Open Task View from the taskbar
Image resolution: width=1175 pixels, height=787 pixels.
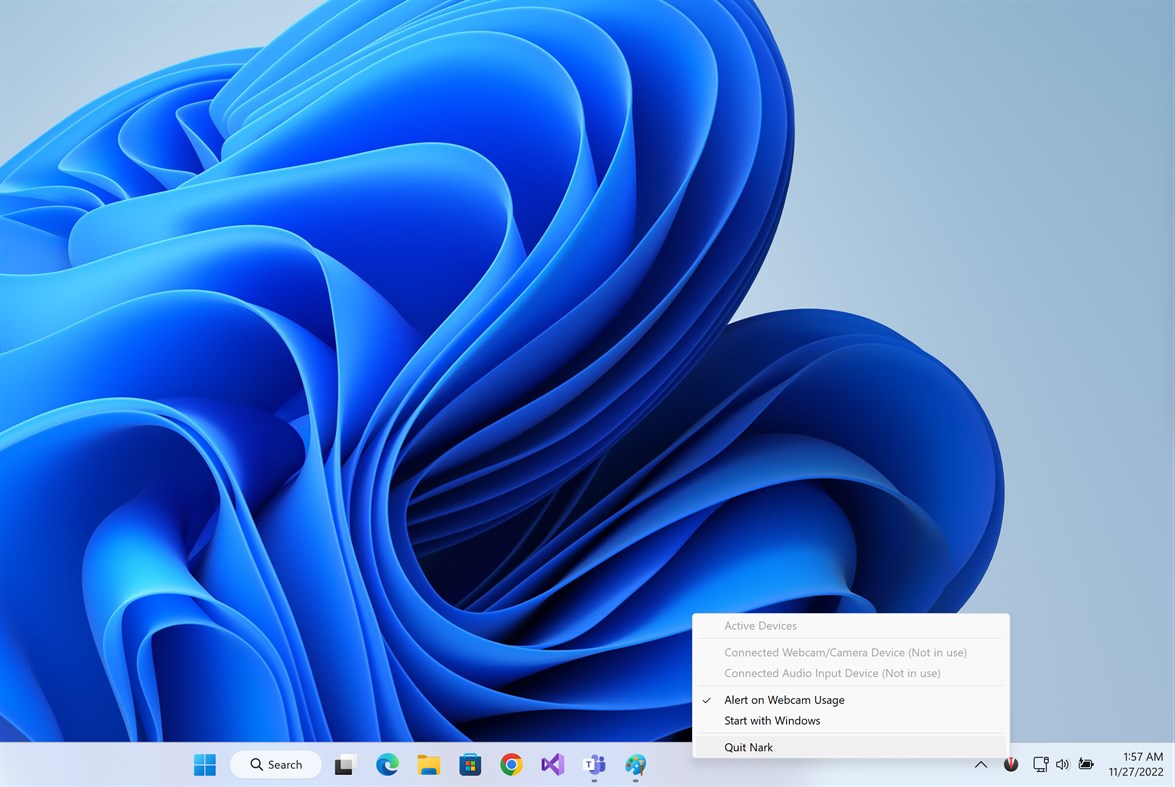[x=345, y=765]
